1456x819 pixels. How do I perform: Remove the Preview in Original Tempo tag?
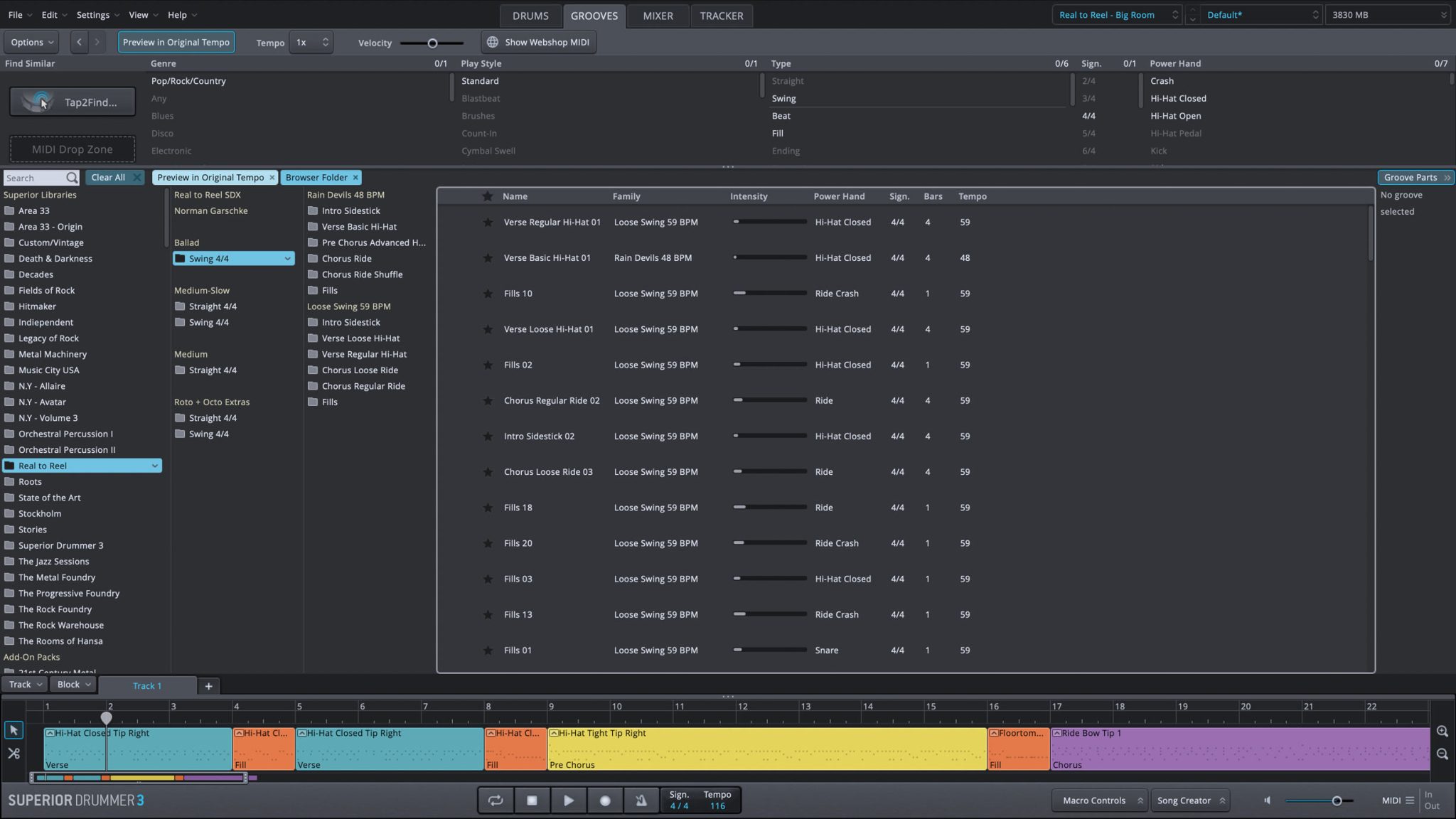[x=272, y=178]
